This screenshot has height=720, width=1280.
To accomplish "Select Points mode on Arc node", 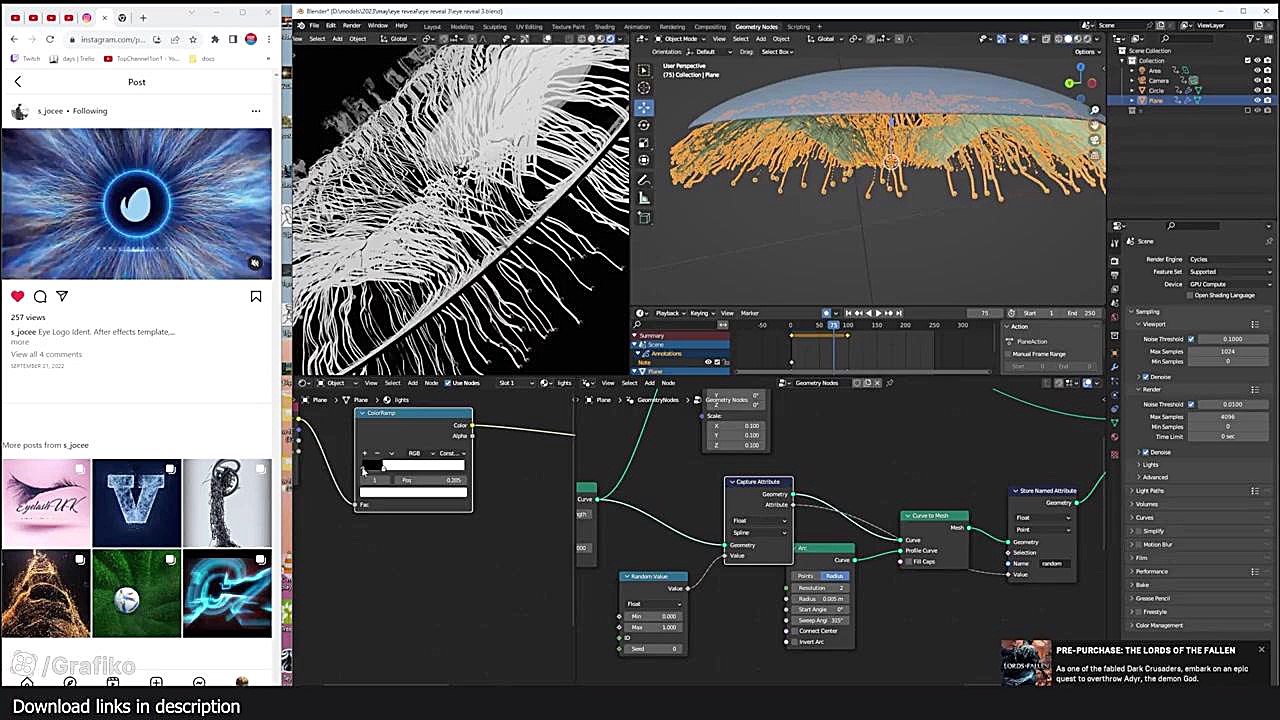I will tap(806, 576).
